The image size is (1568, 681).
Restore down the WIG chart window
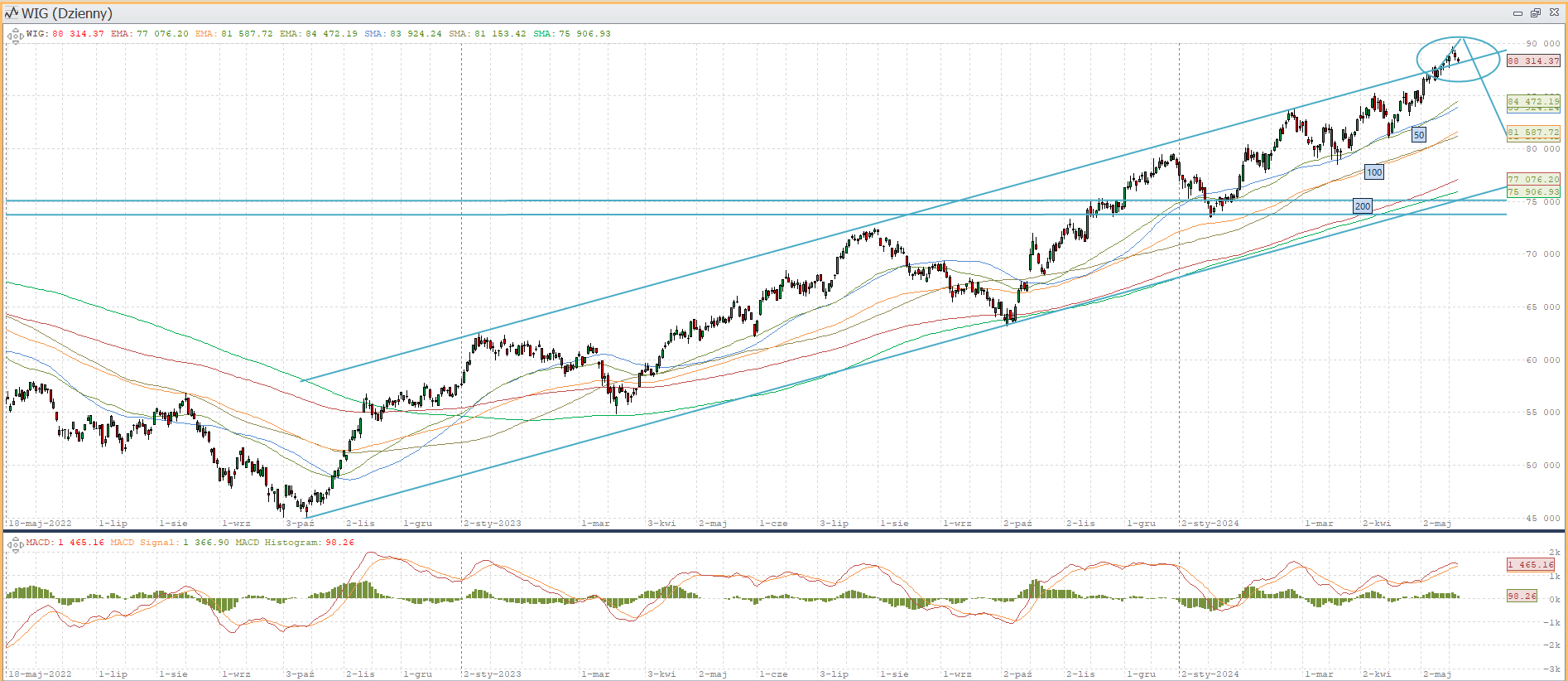[x=1535, y=13]
